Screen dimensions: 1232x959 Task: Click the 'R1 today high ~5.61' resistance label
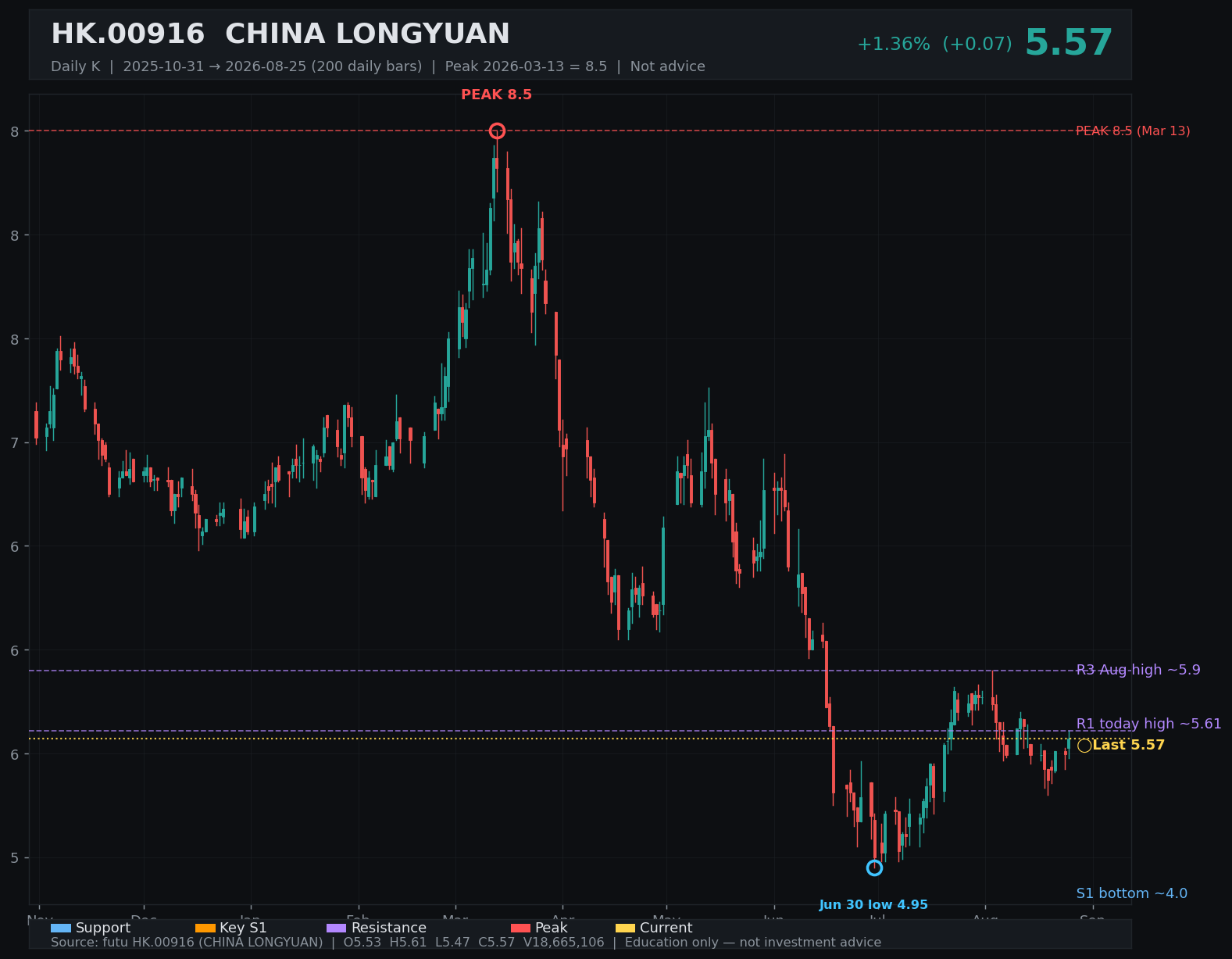tap(1148, 724)
